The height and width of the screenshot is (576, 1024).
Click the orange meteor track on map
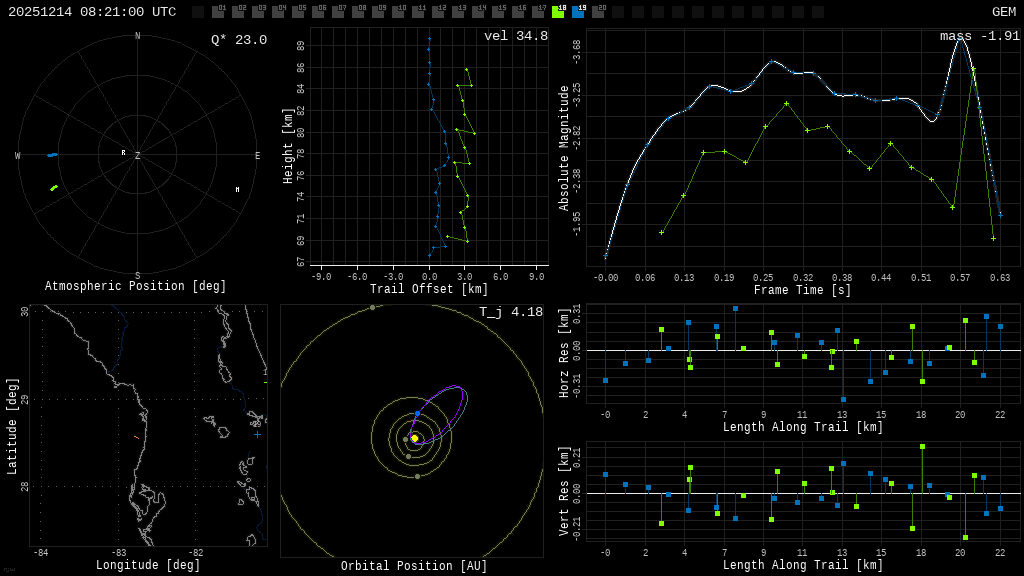[x=136, y=437]
